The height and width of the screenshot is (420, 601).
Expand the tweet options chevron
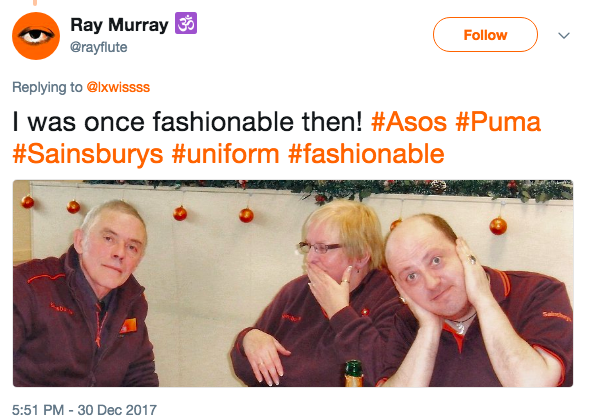(x=564, y=36)
